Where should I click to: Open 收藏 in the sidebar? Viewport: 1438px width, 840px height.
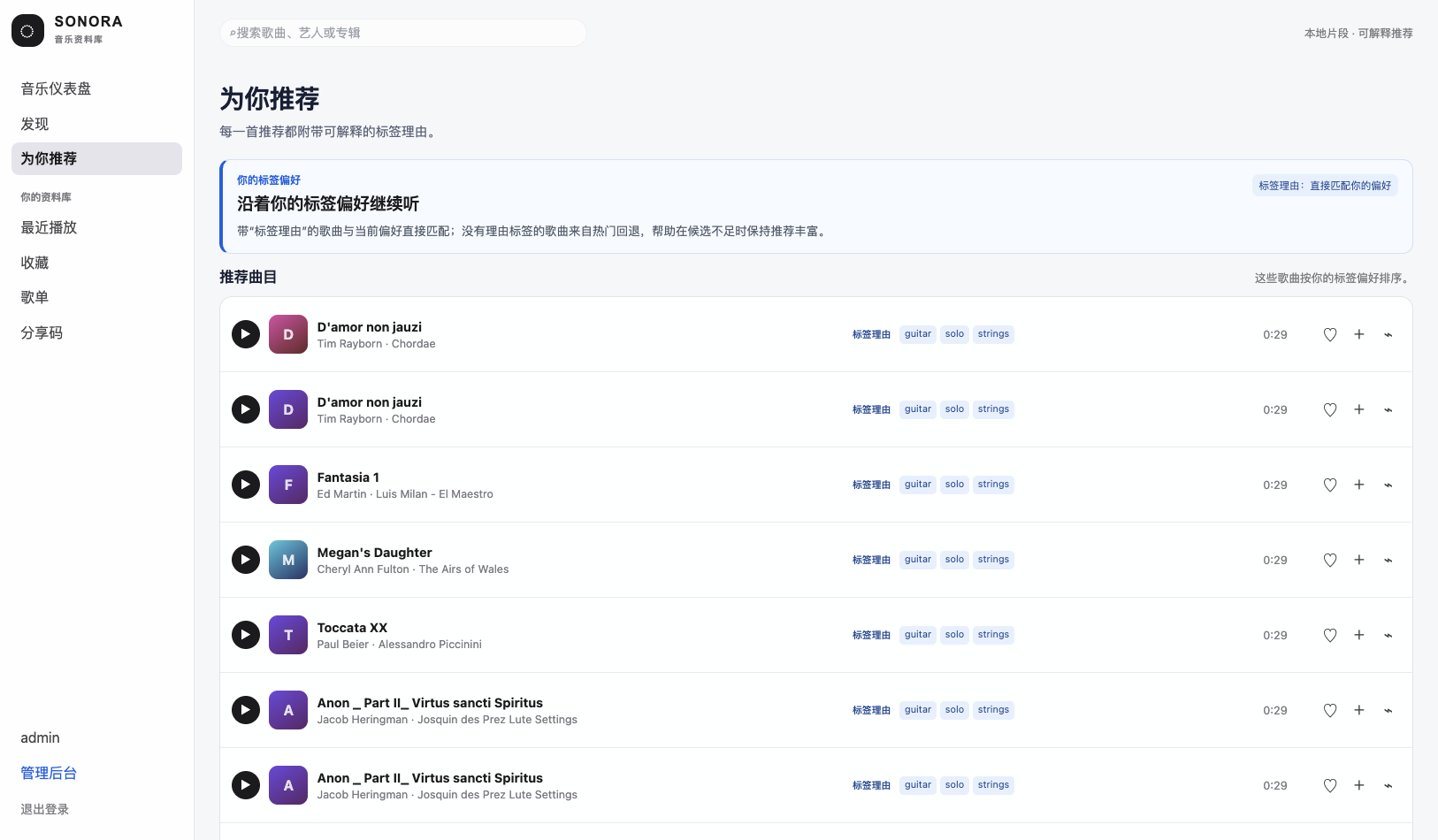[96, 263]
